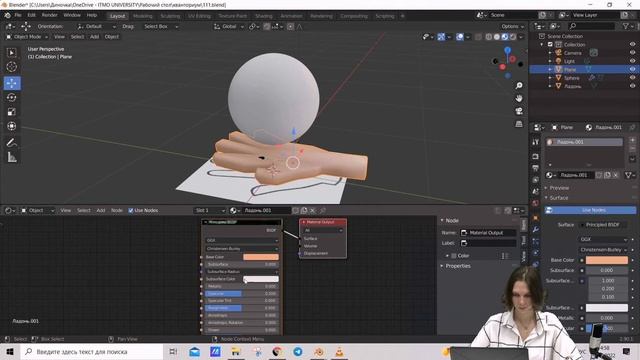Click the outliner filter funnel icon
The image size is (640, 360).
point(626,26)
